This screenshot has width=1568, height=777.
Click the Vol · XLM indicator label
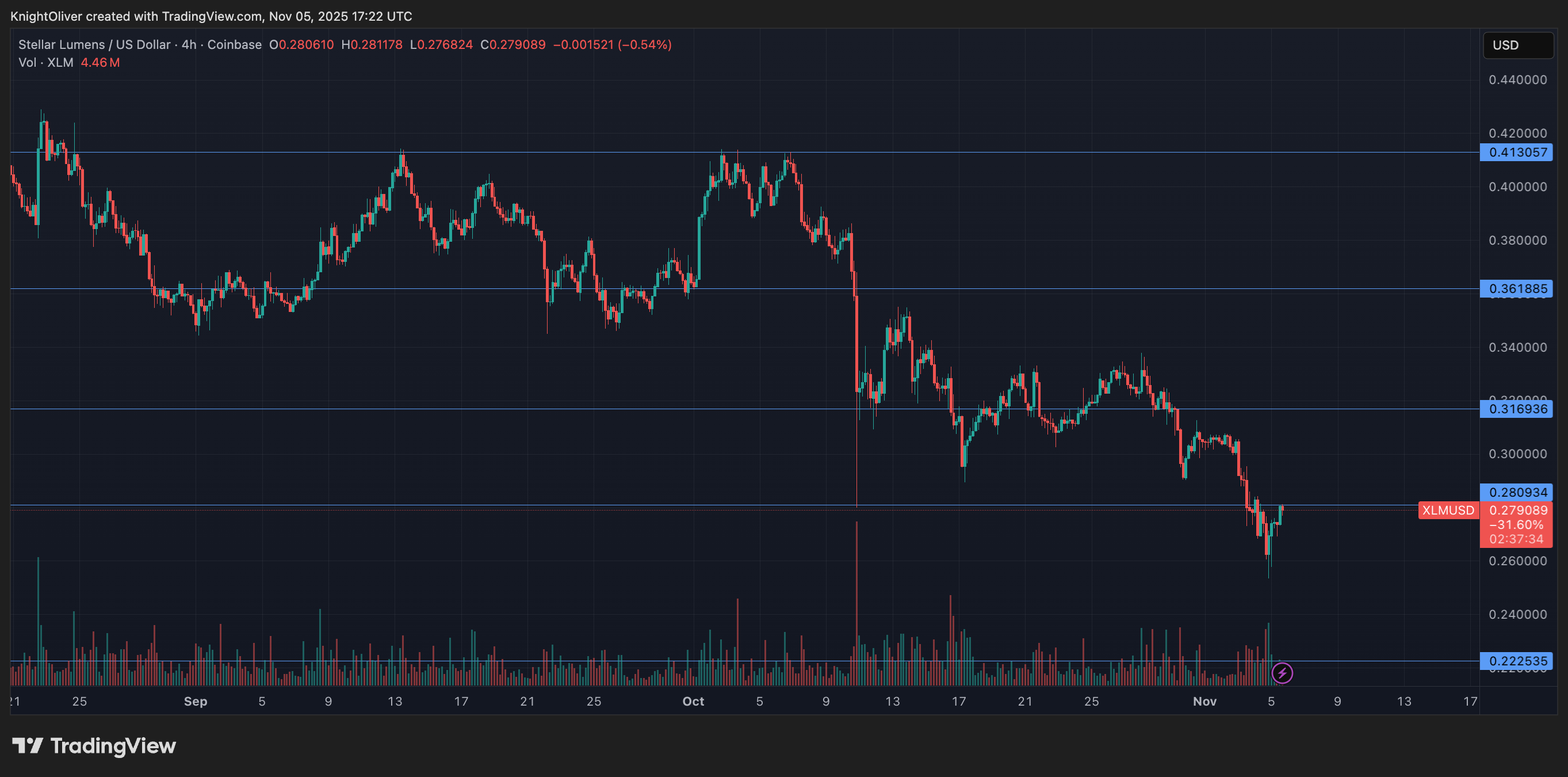(x=45, y=63)
